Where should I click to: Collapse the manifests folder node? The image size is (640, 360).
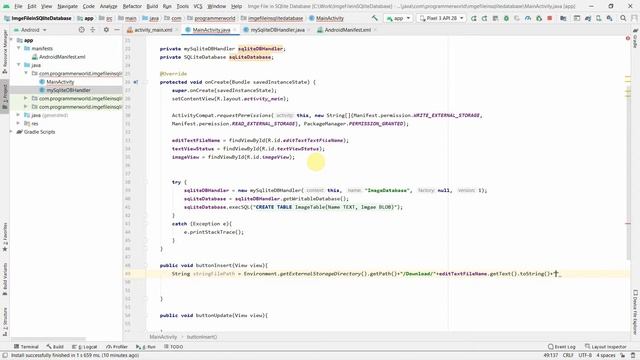tap(18, 48)
